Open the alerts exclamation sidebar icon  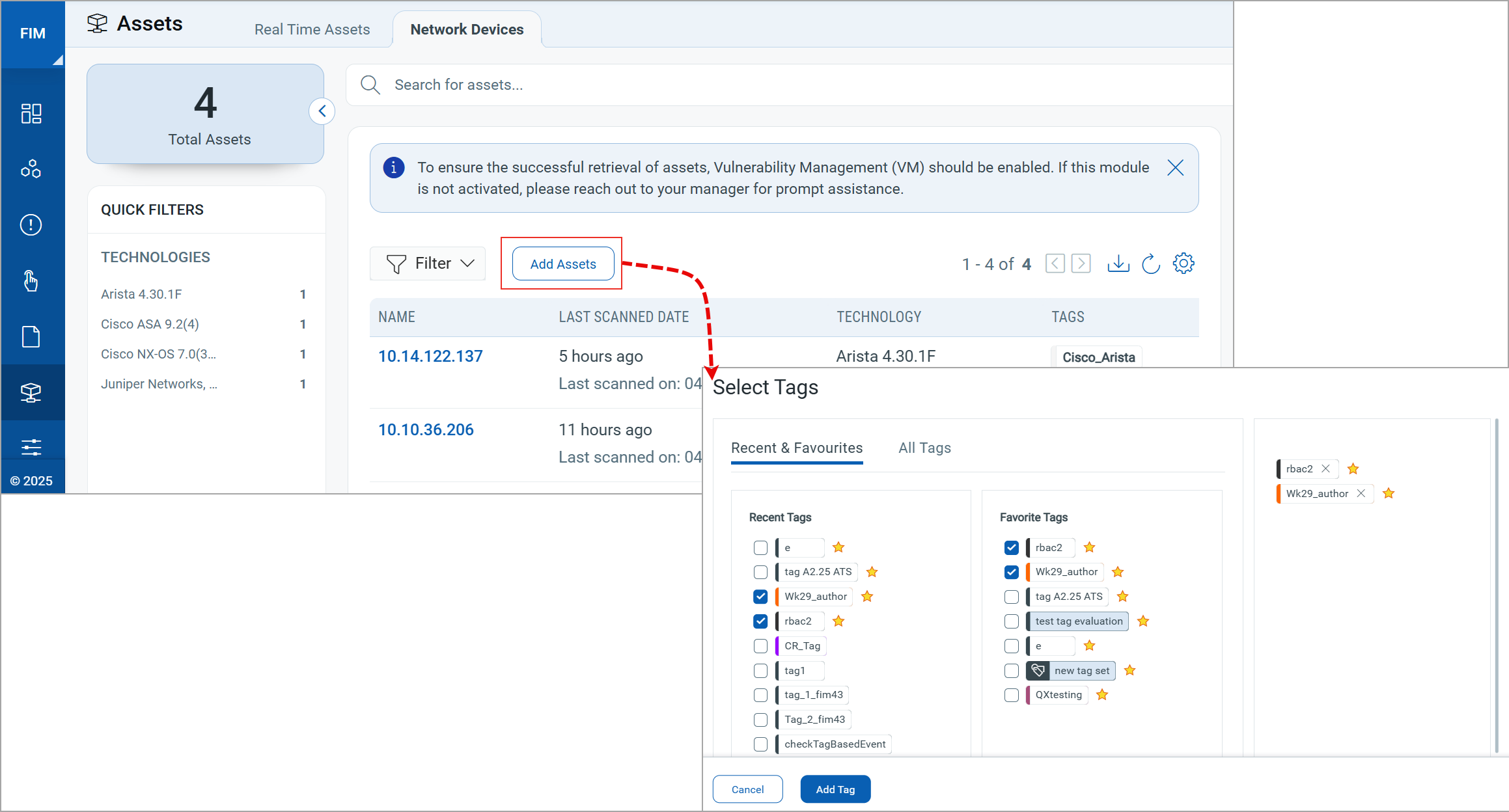pos(31,225)
